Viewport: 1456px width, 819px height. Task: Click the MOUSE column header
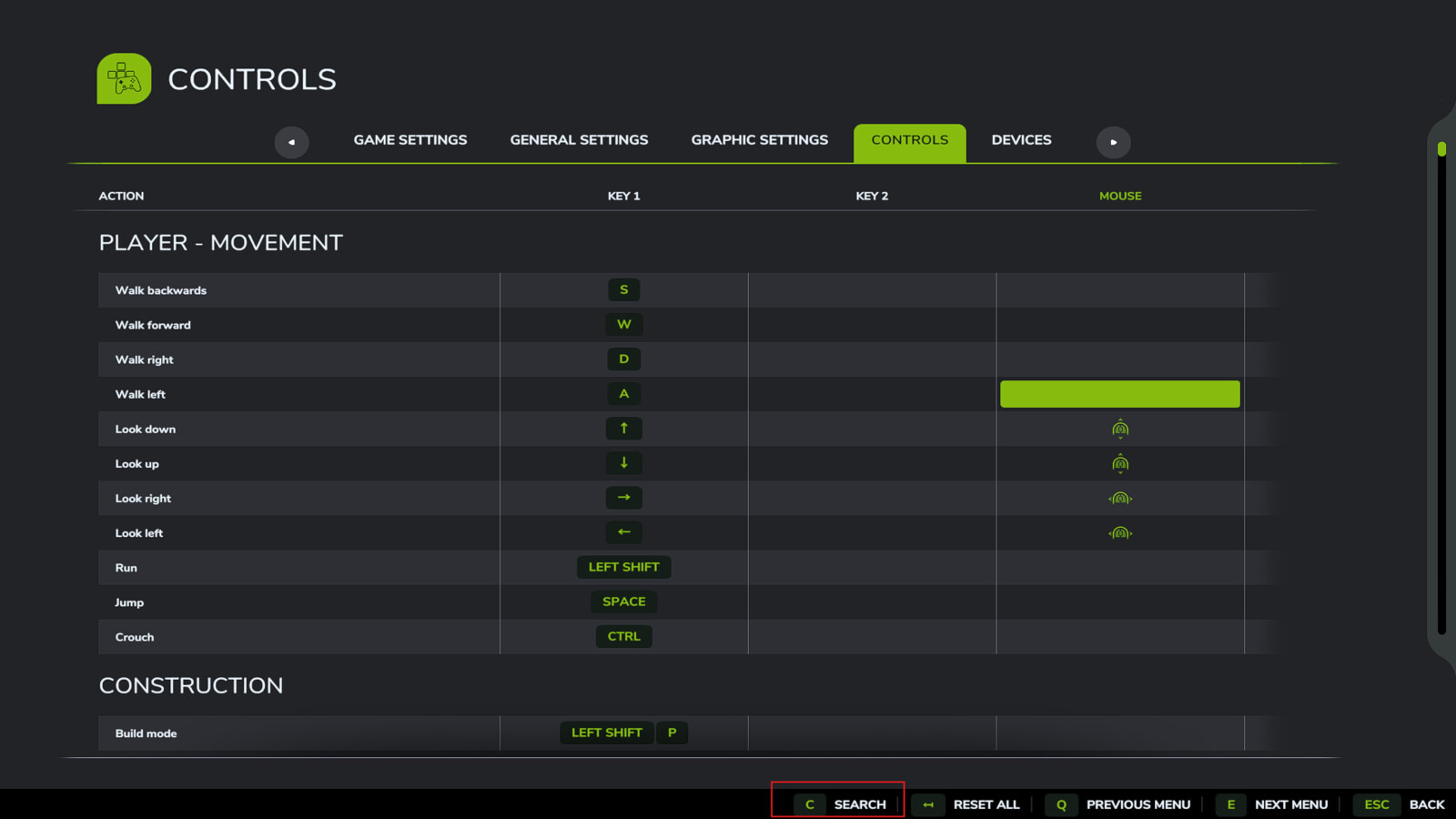[x=1120, y=196]
